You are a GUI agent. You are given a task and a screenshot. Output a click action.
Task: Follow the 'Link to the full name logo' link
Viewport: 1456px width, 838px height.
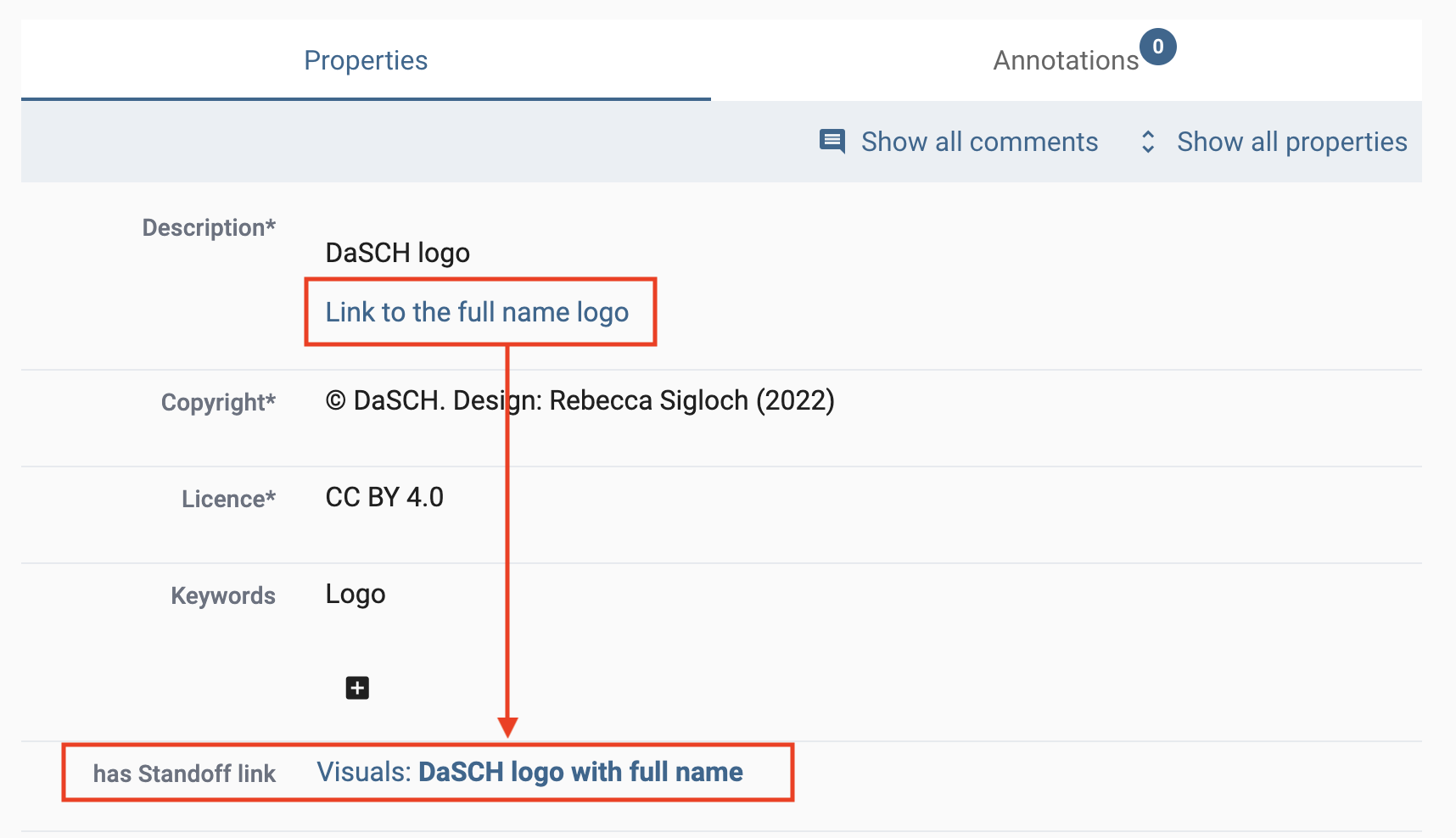click(477, 312)
